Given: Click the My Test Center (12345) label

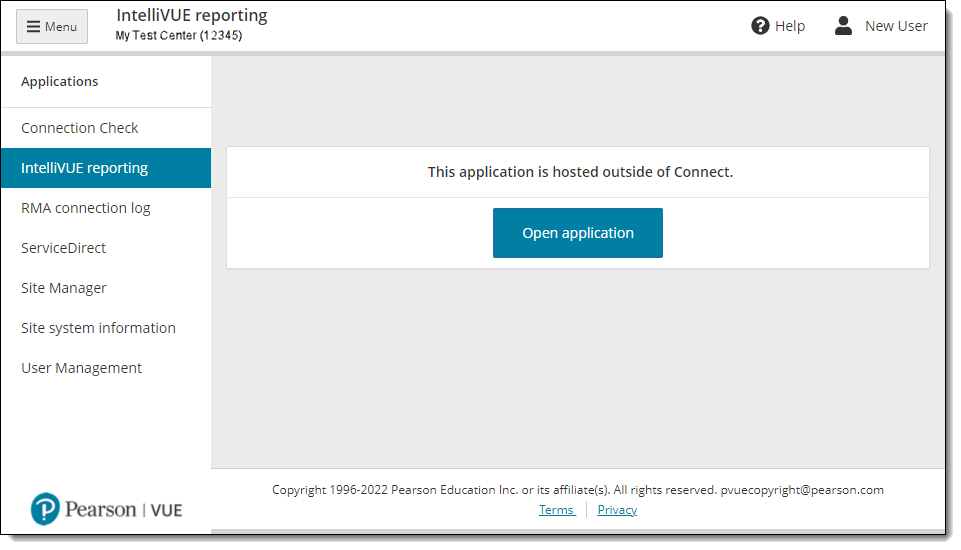Looking at the screenshot, I should (x=179, y=36).
